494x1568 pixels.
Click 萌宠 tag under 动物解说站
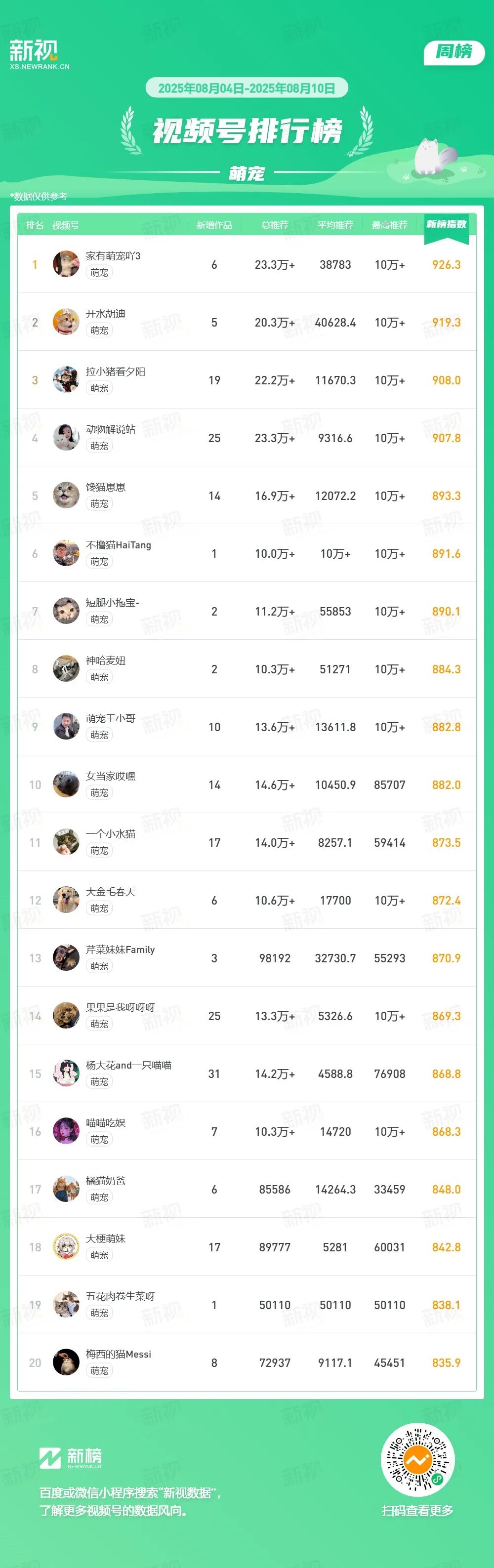[99, 446]
